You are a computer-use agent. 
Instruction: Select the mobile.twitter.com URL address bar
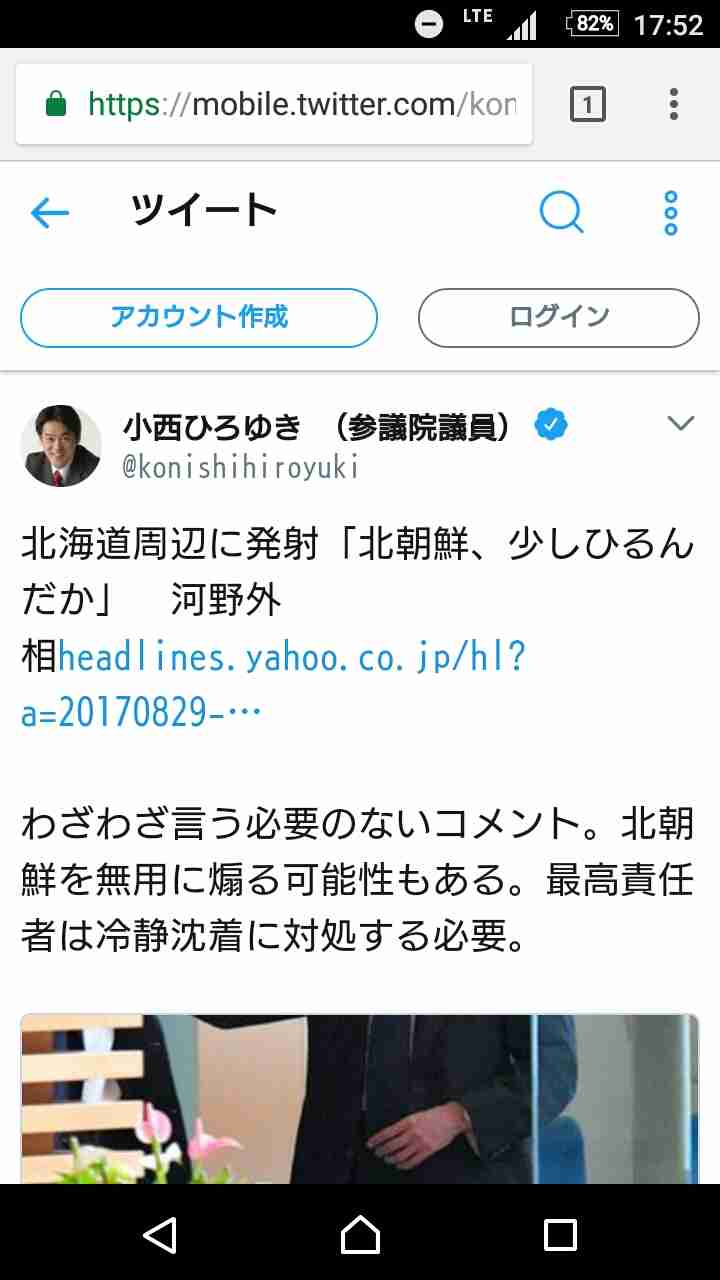274,104
